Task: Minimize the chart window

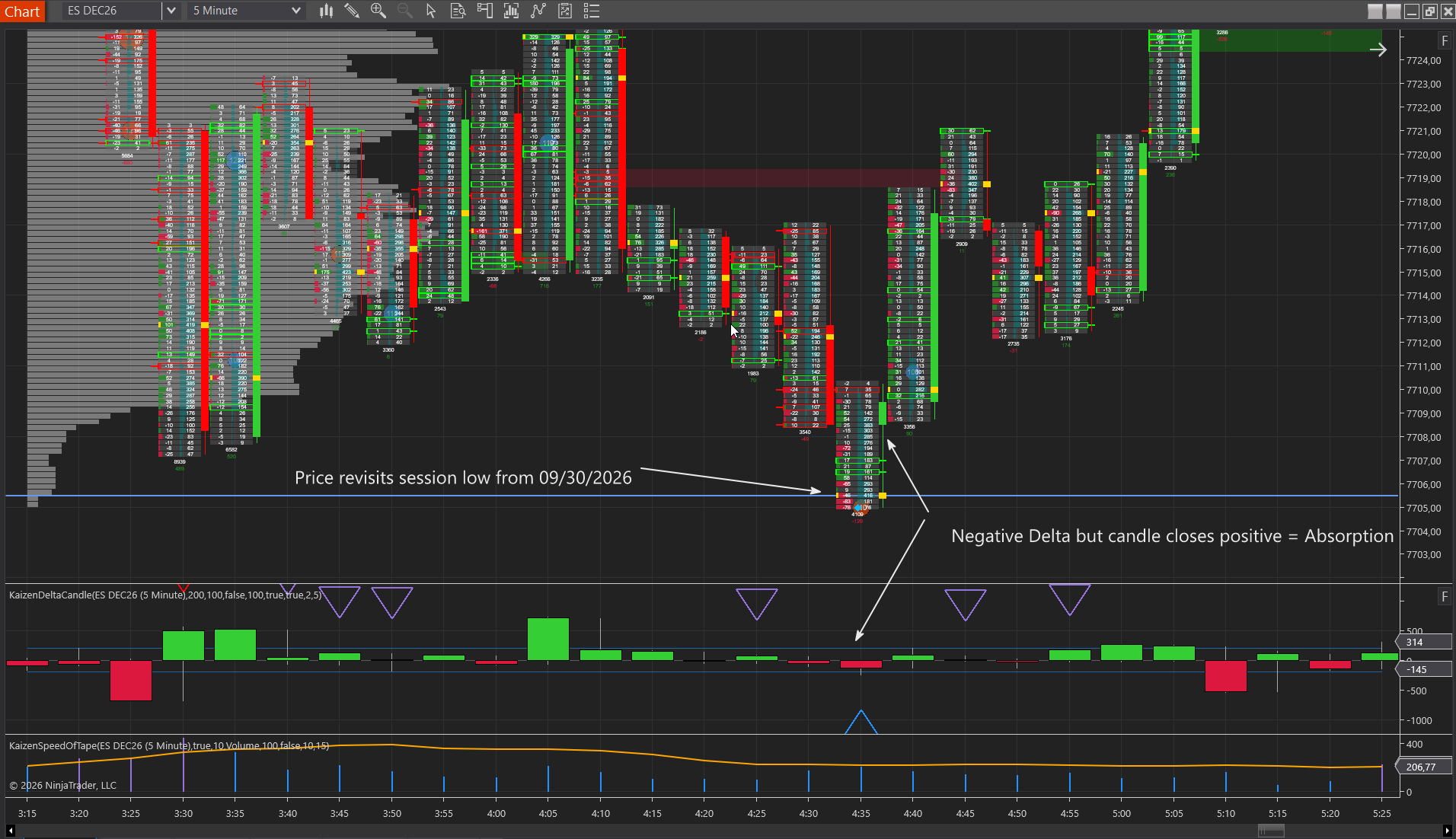Action: pos(1411,11)
